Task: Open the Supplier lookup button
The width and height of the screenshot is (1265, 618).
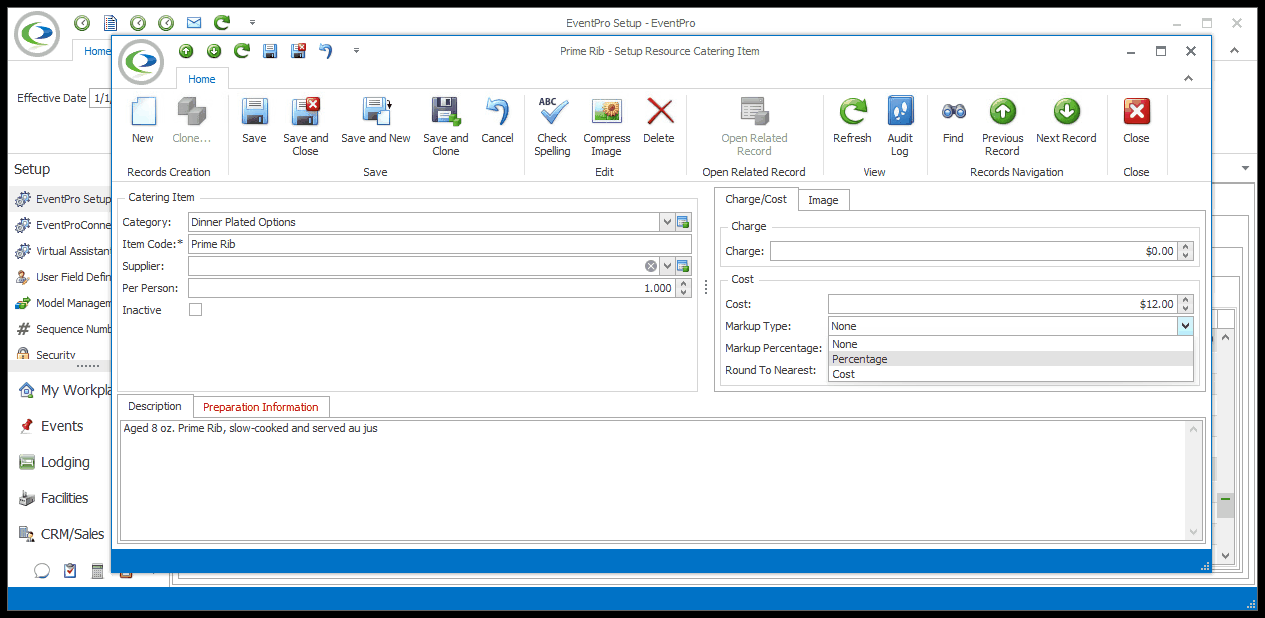Action: coord(683,266)
